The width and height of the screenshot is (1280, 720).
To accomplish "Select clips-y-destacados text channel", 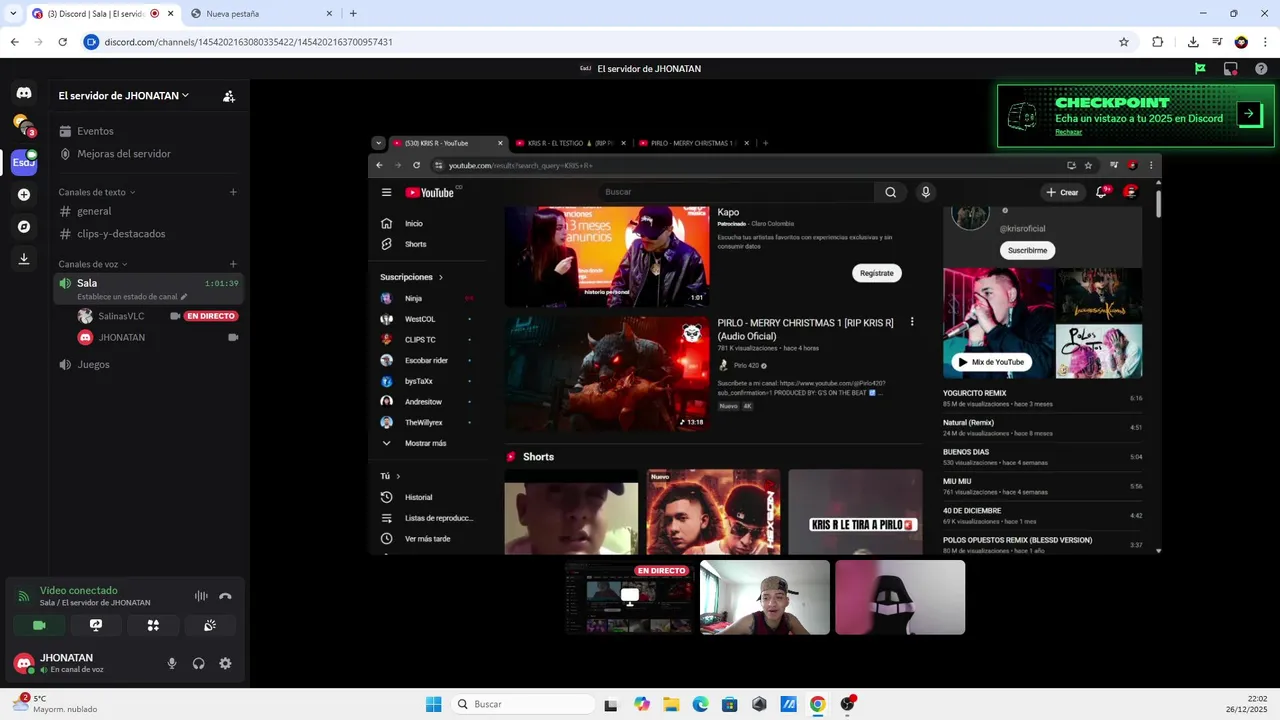I will tap(148, 233).
